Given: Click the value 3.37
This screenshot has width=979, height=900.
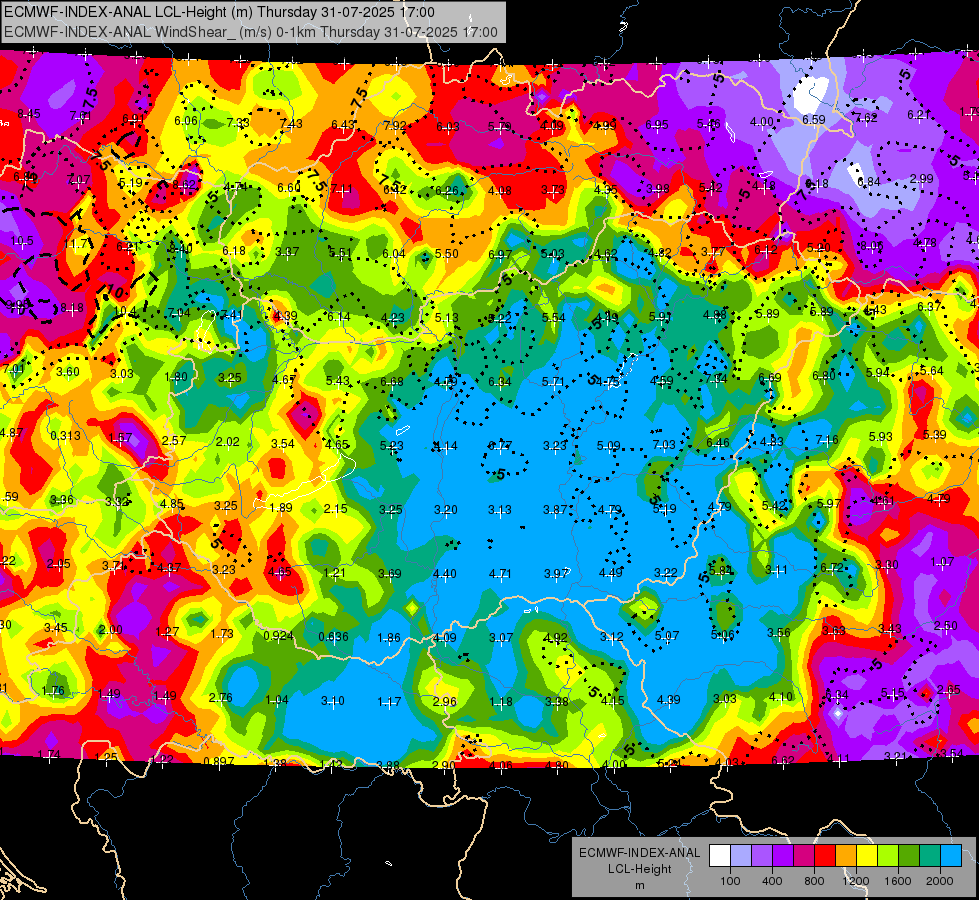Looking at the screenshot, I should pyautogui.click(x=287, y=252).
